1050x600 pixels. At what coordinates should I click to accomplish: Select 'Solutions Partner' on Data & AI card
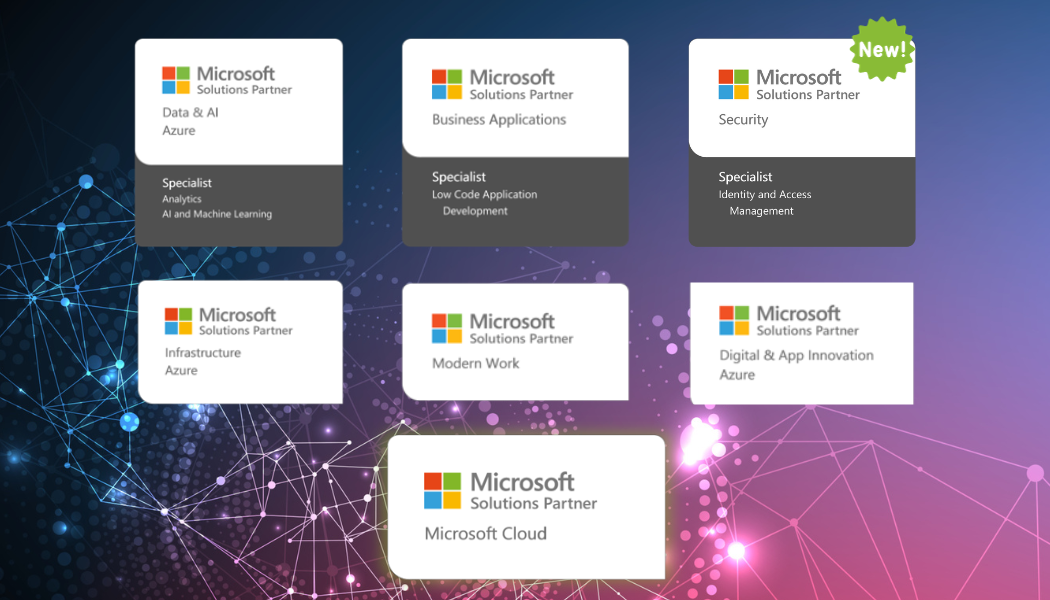(244, 90)
